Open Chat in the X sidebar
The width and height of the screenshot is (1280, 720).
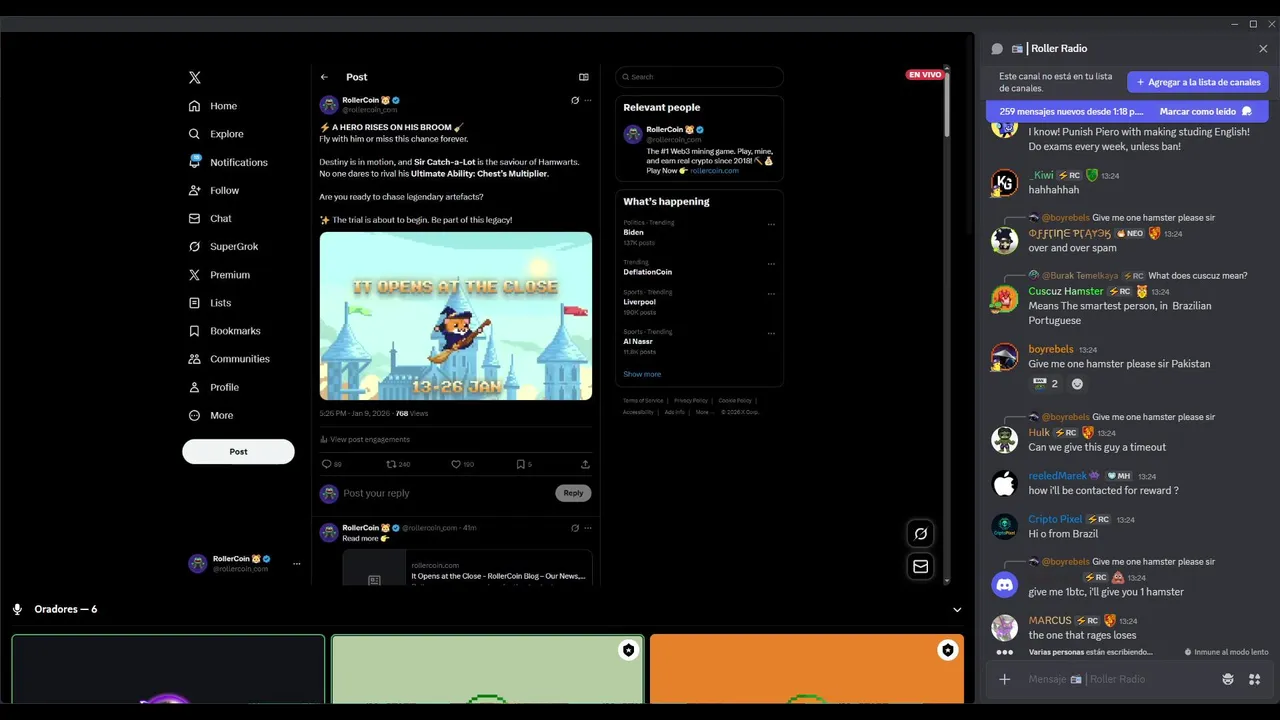(x=210, y=218)
